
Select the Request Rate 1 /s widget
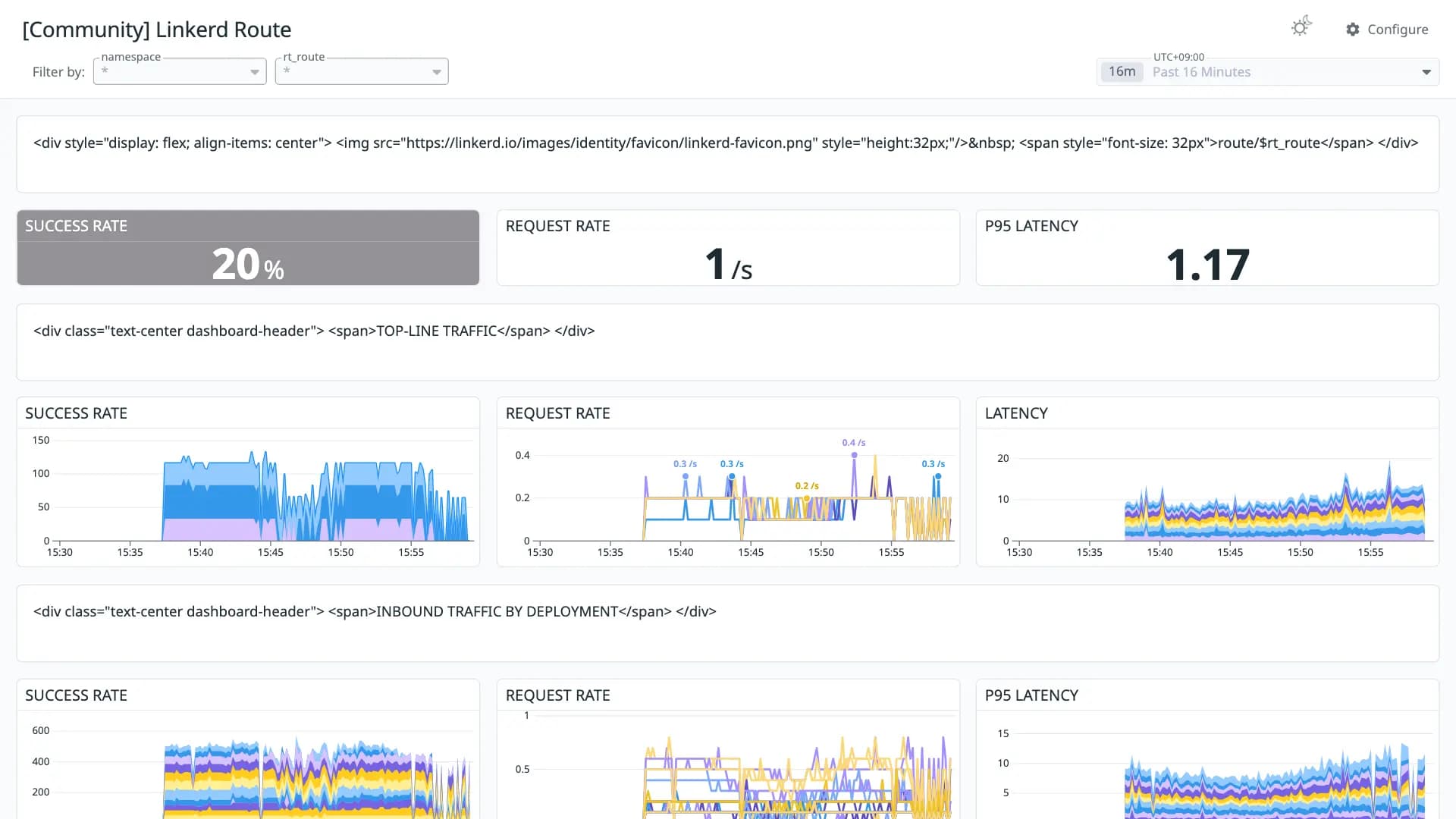[x=728, y=248]
